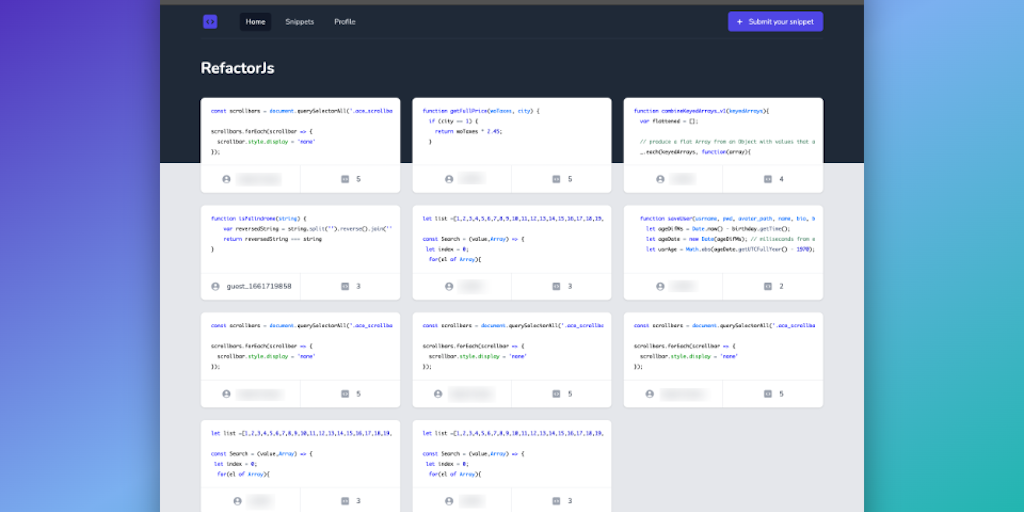The image size is (1024, 512).
Task: Click the RefactorJs logo icon in navbar
Action: pyautogui.click(x=210, y=21)
